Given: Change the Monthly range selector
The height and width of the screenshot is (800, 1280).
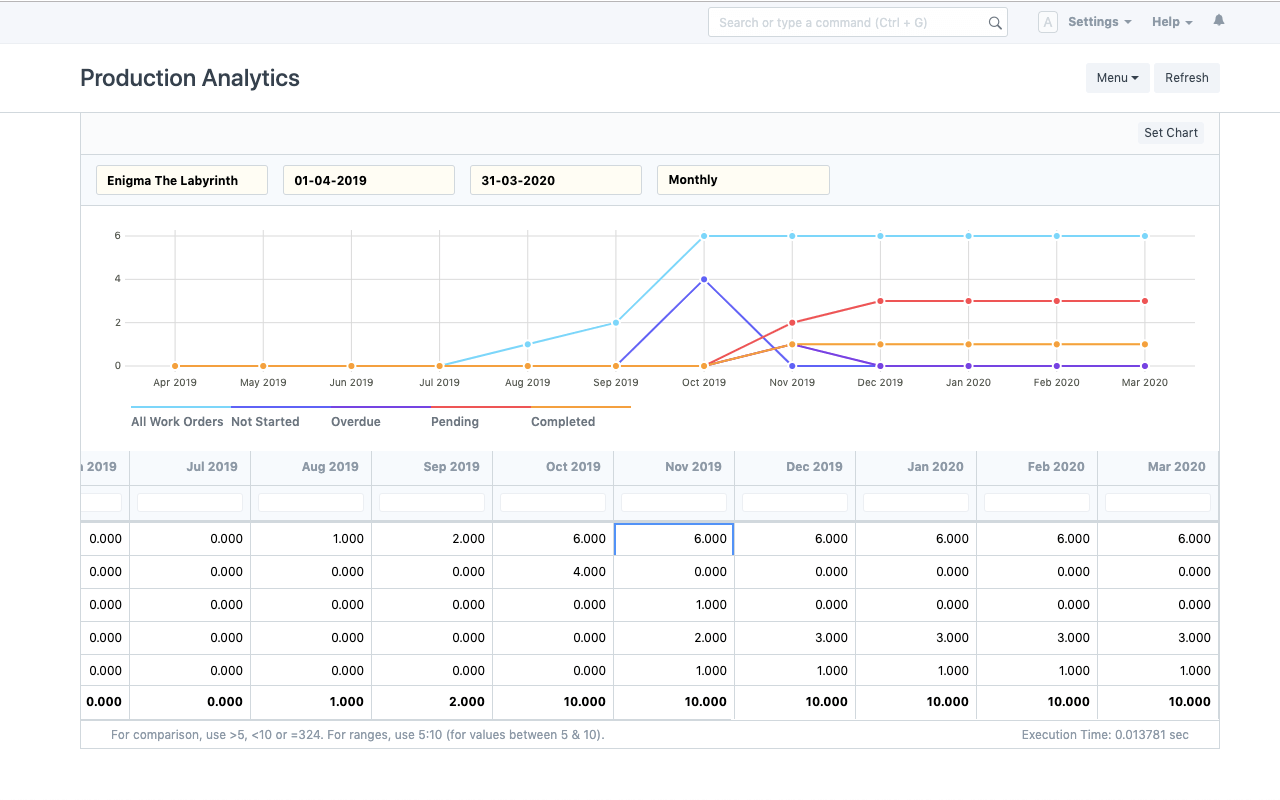Looking at the screenshot, I should 743,180.
